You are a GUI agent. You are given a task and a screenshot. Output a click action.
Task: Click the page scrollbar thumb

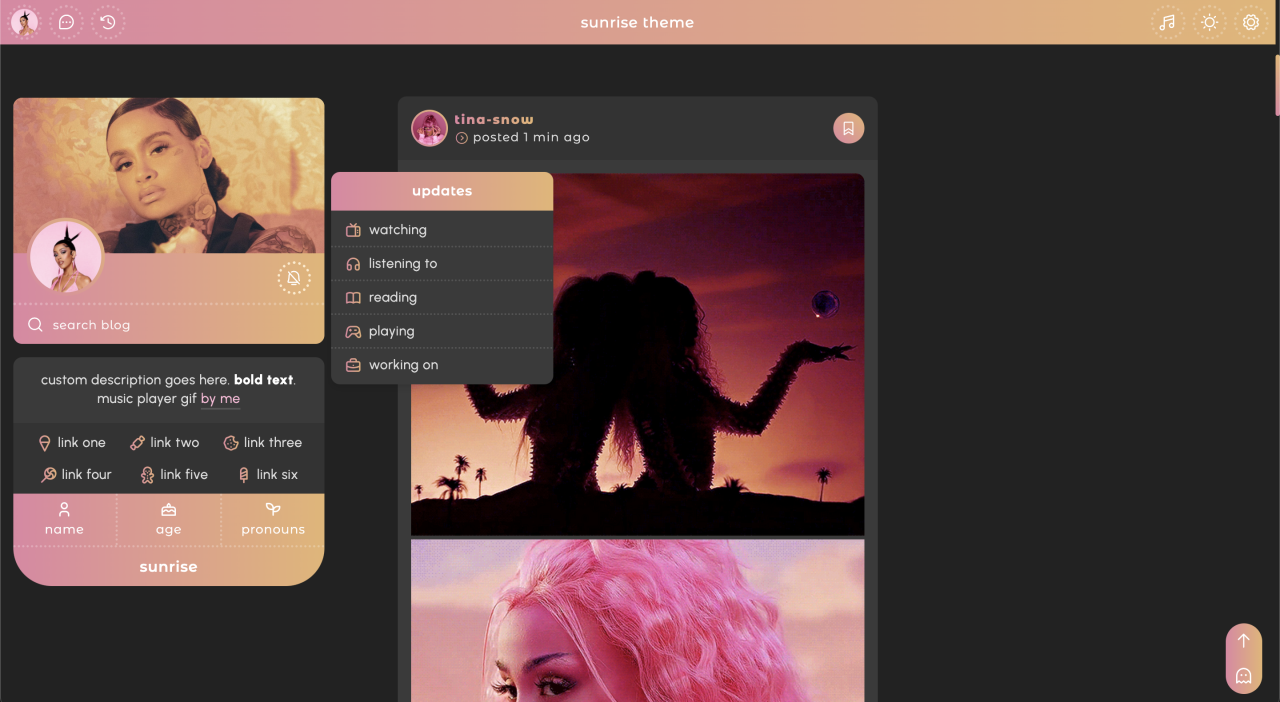pos(1276,84)
